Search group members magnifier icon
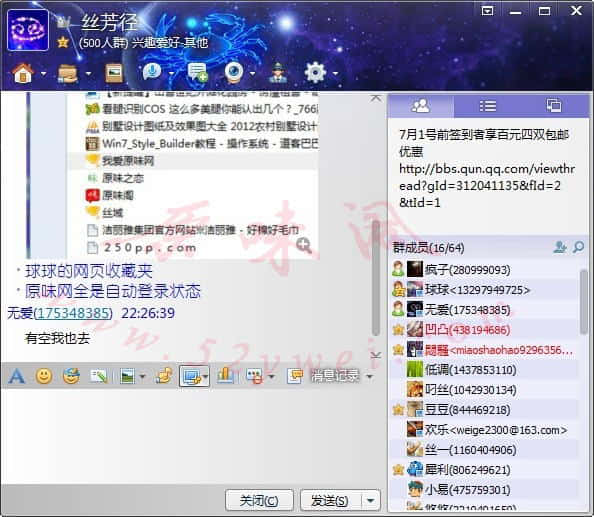This screenshot has width=594, height=517. [578, 247]
